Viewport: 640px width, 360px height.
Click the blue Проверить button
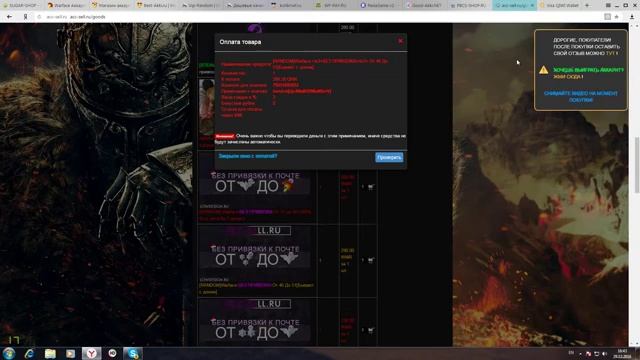(x=389, y=157)
